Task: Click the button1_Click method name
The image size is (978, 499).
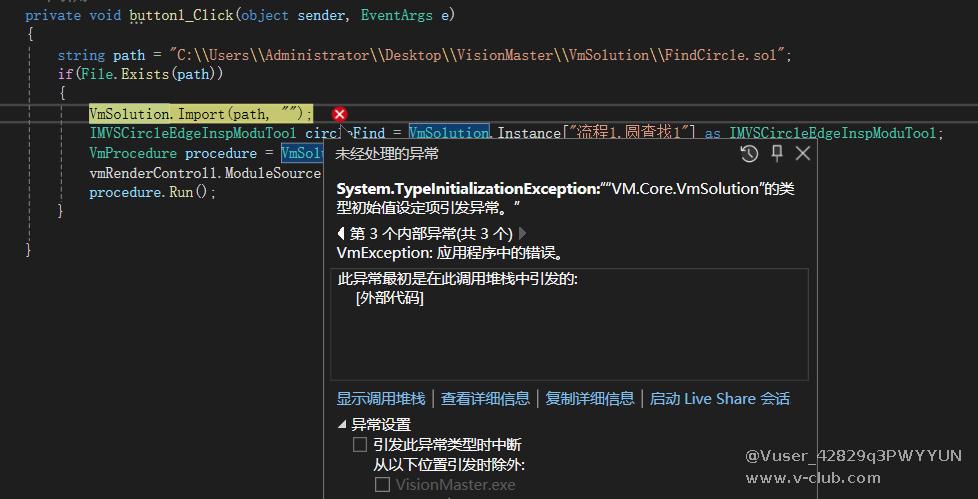Action: point(181,15)
